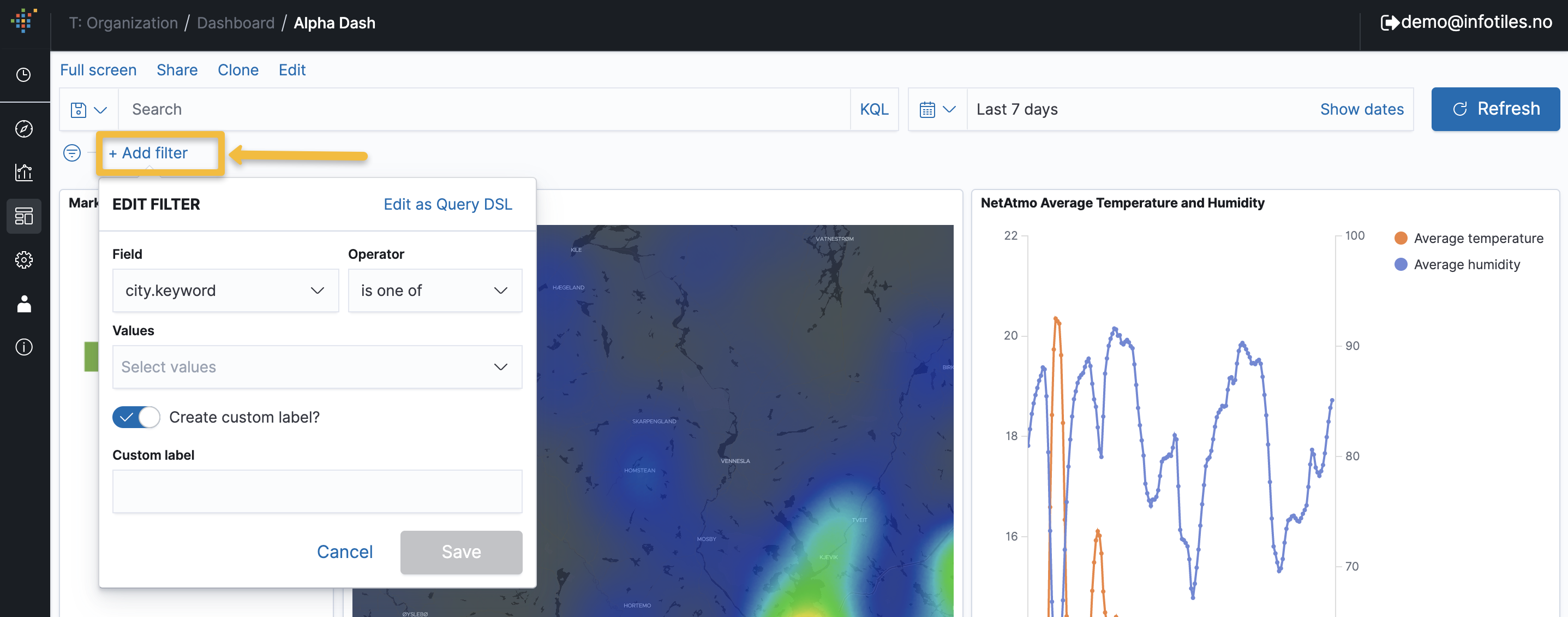Click Share in dashboard menu
Viewport: 1568px width, 617px height.
coord(177,70)
